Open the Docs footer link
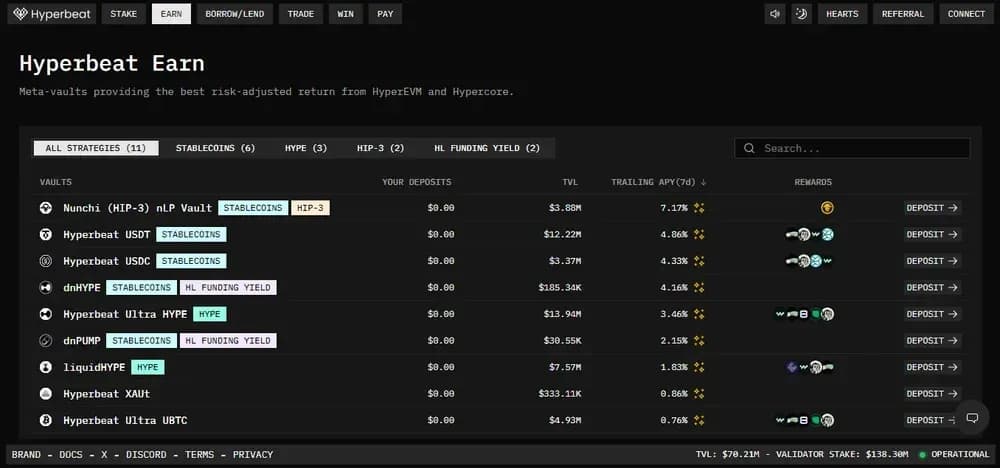This screenshot has height=468, width=1000. pos(71,455)
